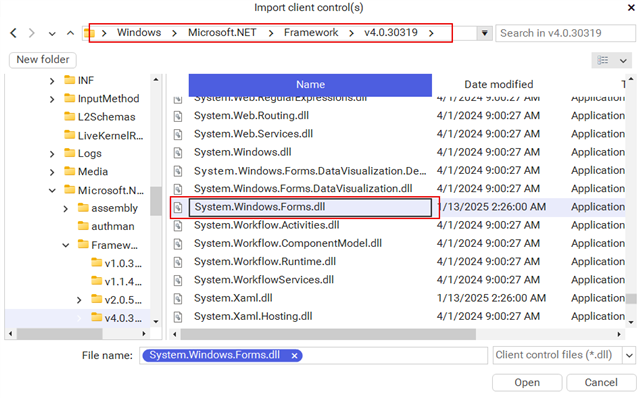The image size is (640, 398).
Task: Expand the Logs folder node
Action: pos(52,154)
